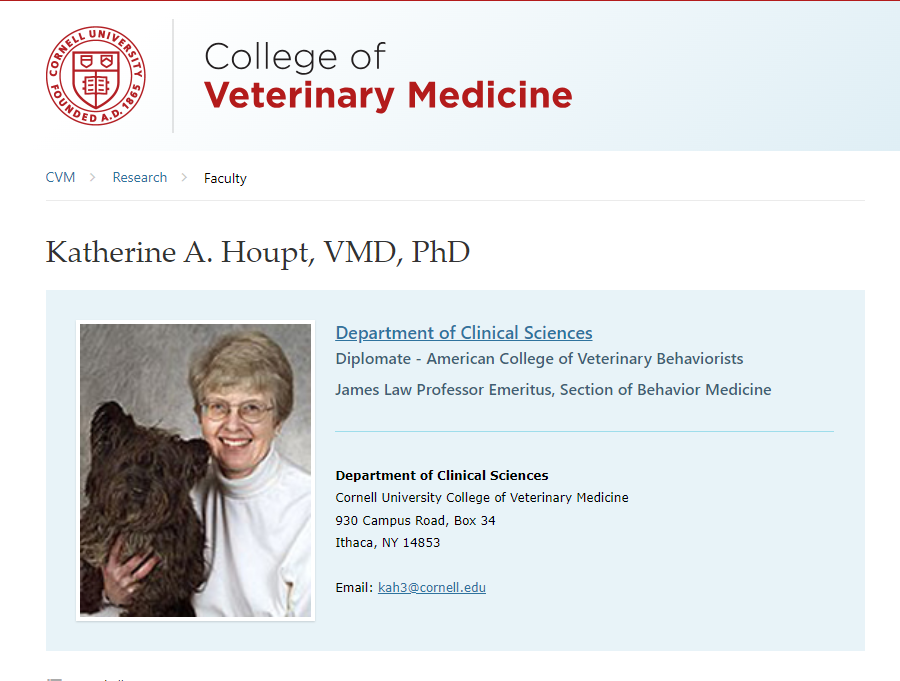Screen dimensions: 900x681
Task: Open the Research breadcrumb link
Action: point(139,178)
